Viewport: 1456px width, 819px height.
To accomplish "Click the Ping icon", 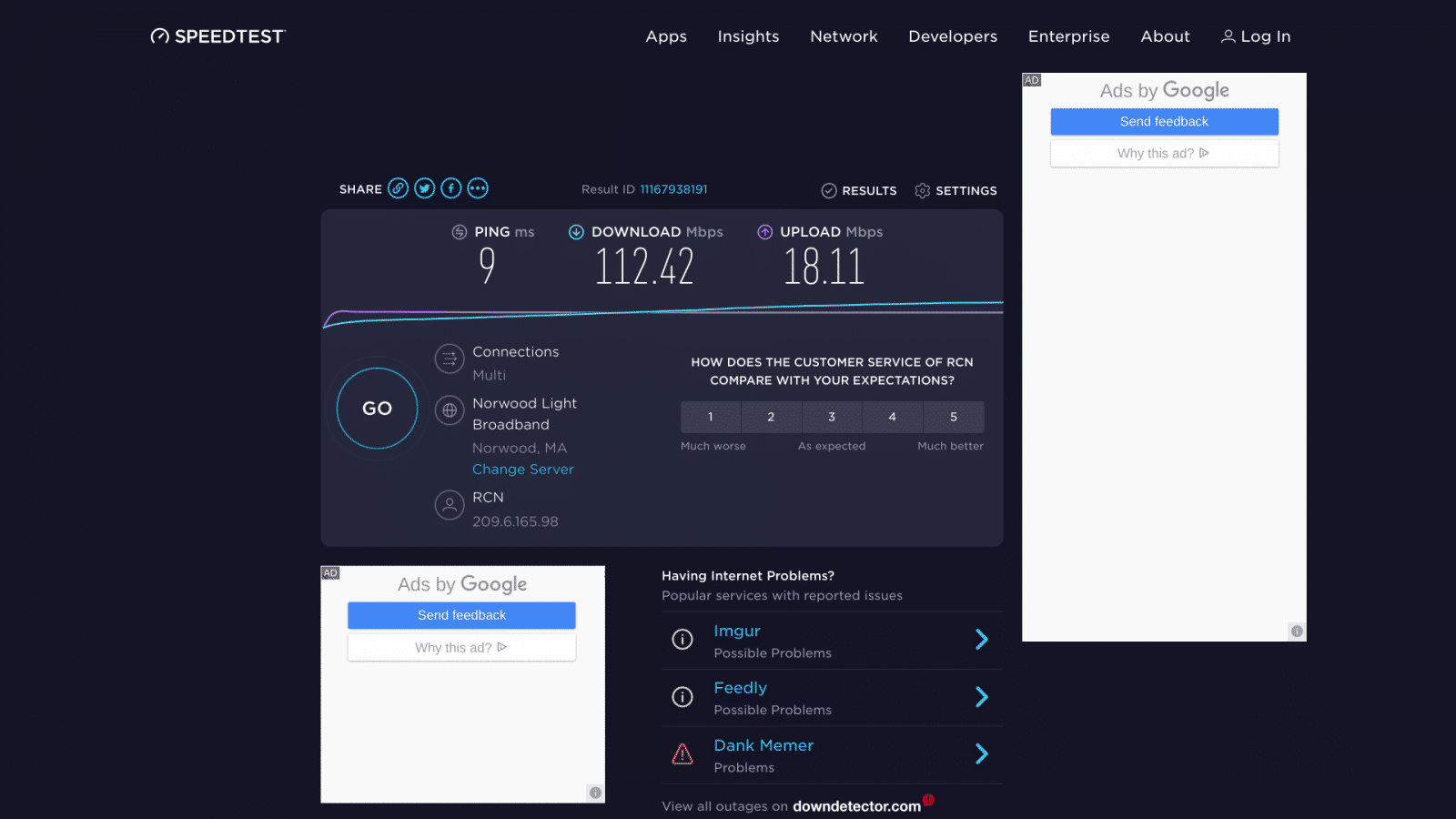I will (x=460, y=232).
